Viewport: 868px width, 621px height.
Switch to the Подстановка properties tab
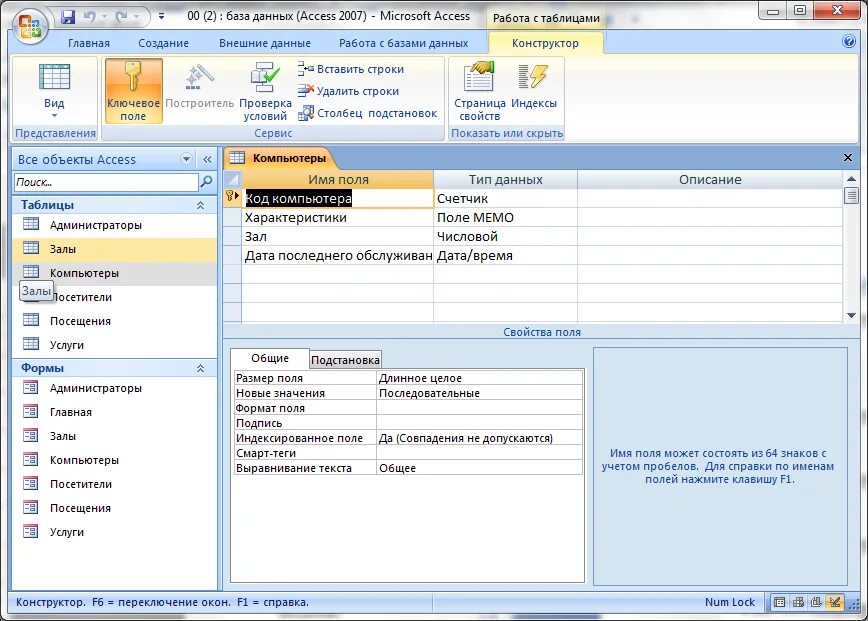coord(345,360)
